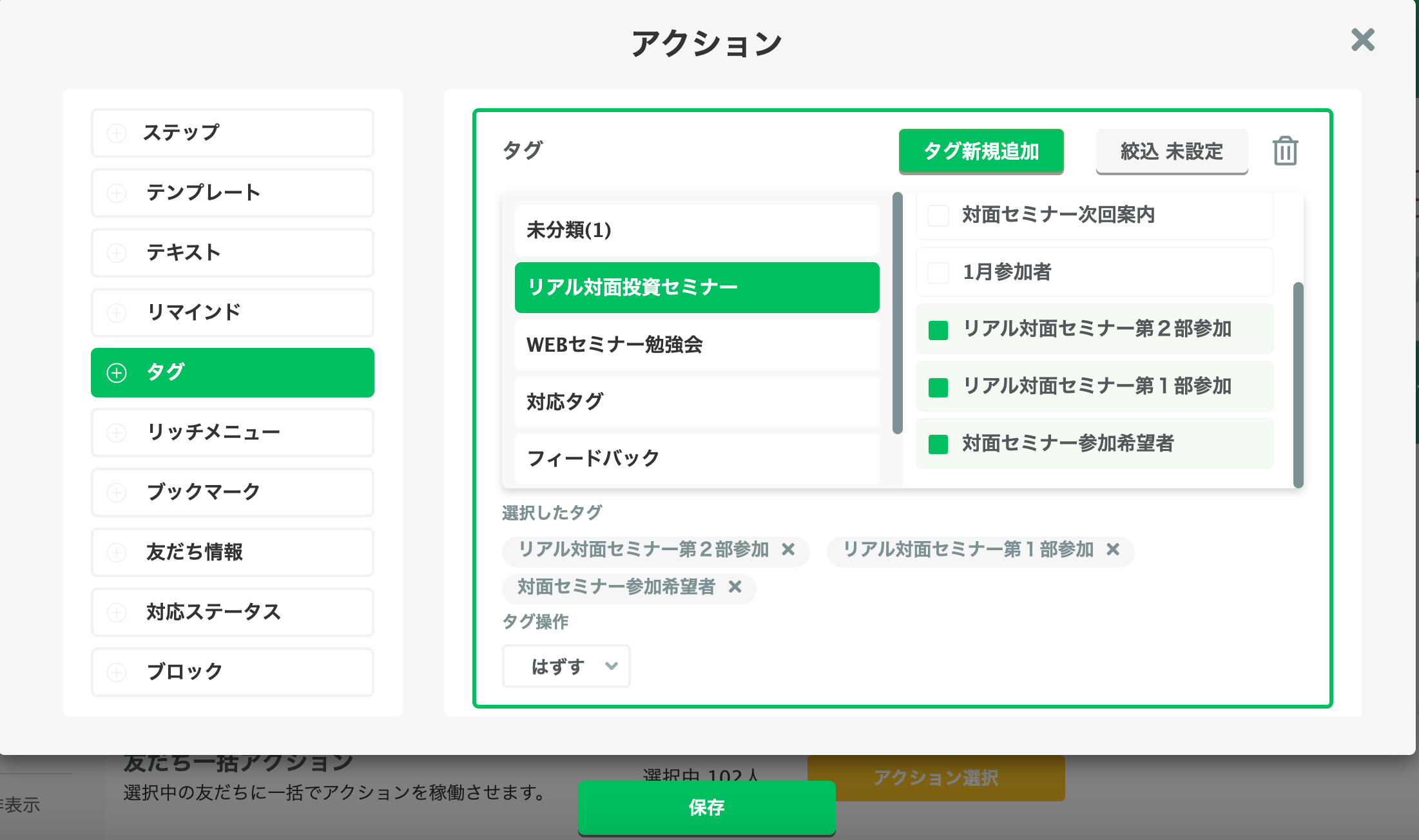Screen dimensions: 1419x840
Task: Remove the リアル対面セミナー第1部参加 tag chip
Action: point(1114,550)
